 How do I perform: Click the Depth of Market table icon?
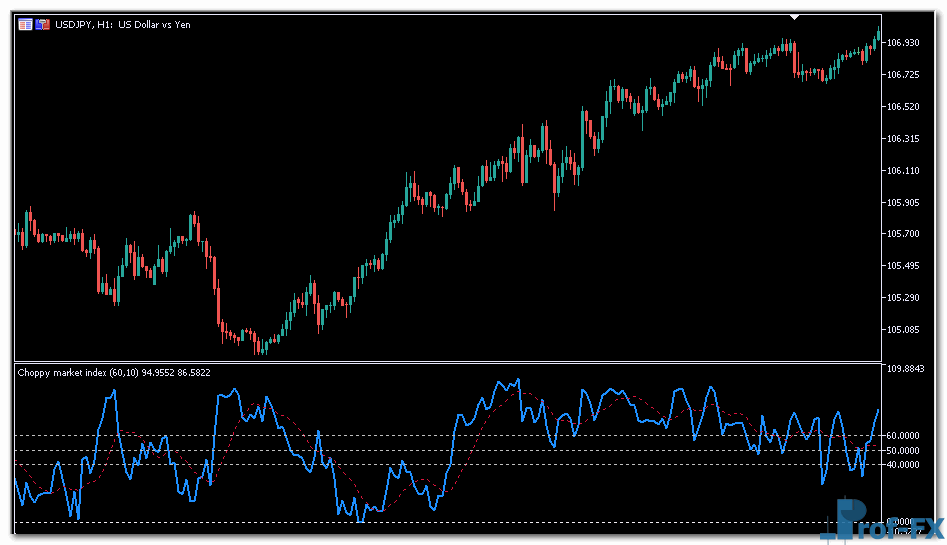[x=25, y=24]
